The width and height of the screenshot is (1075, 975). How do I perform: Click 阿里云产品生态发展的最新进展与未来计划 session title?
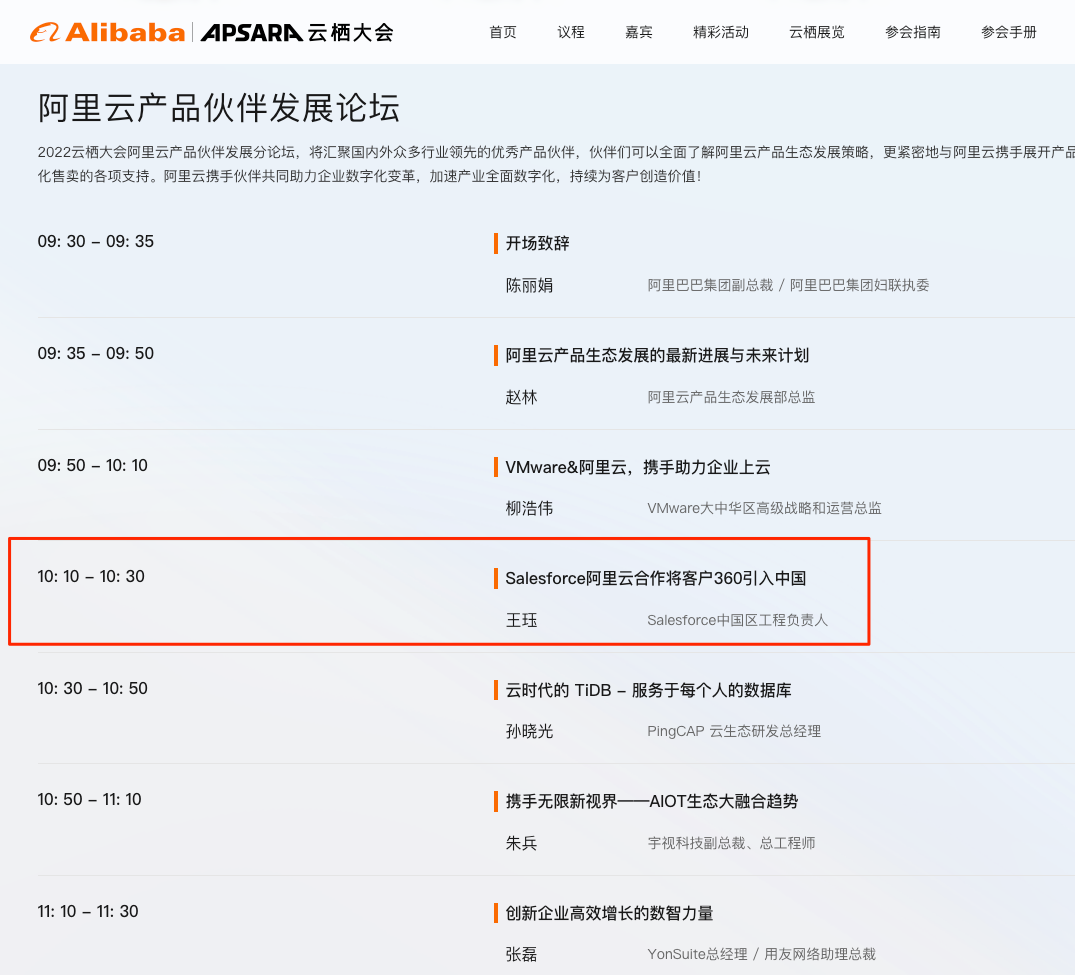pos(657,355)
